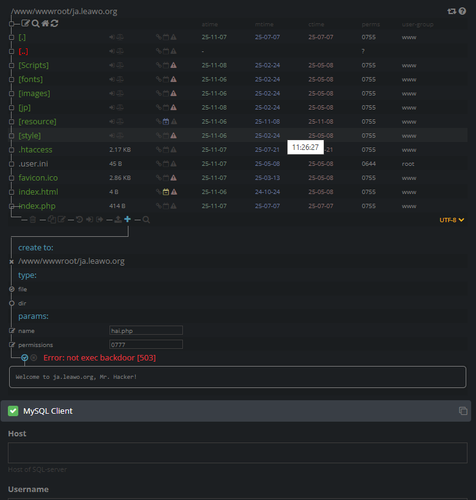This screenshot has width=476, height=500.
Task: Open the [jp] folder
Action: click(25, 108)
